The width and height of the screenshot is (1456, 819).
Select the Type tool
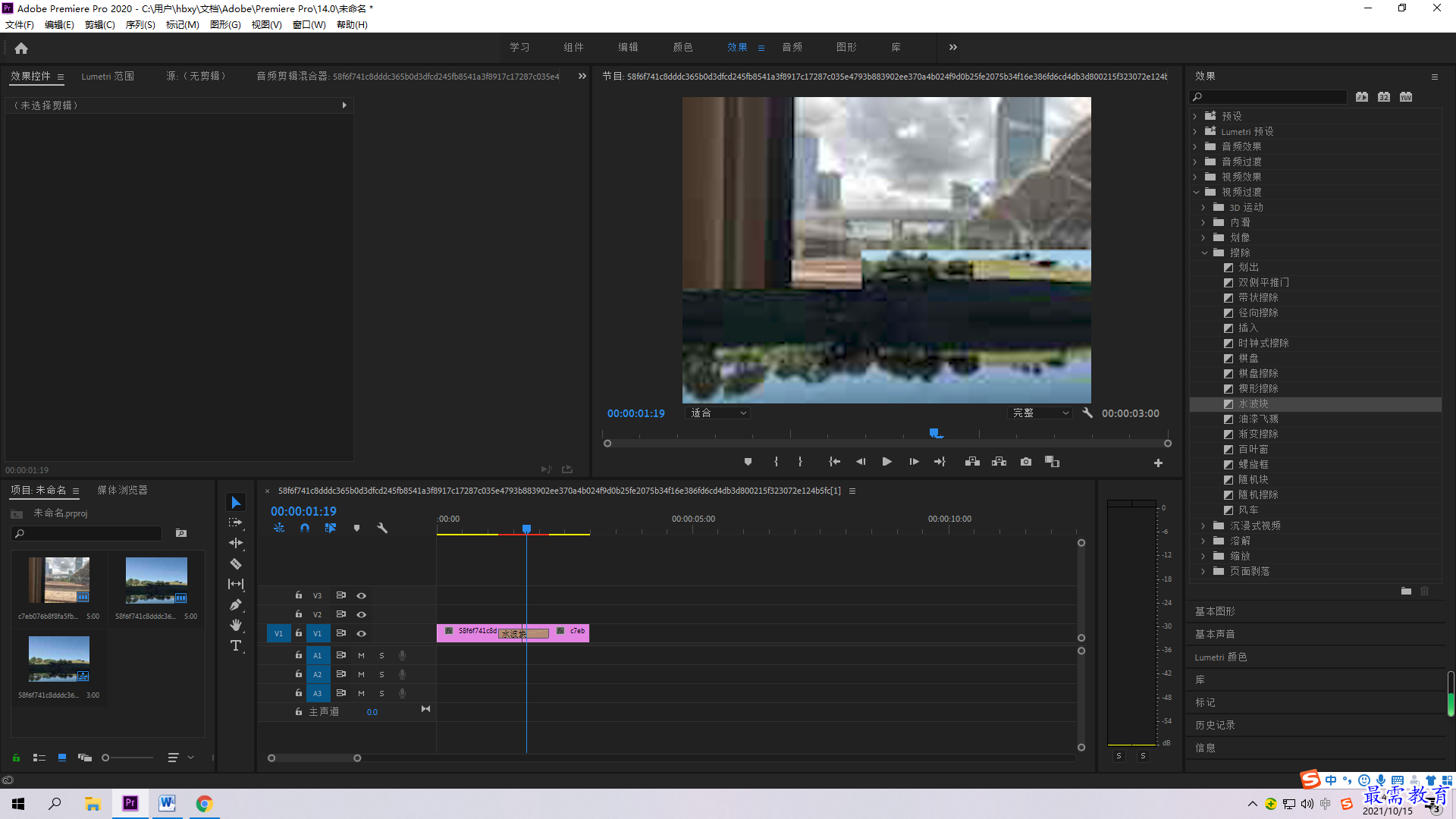tap(236, 645)
